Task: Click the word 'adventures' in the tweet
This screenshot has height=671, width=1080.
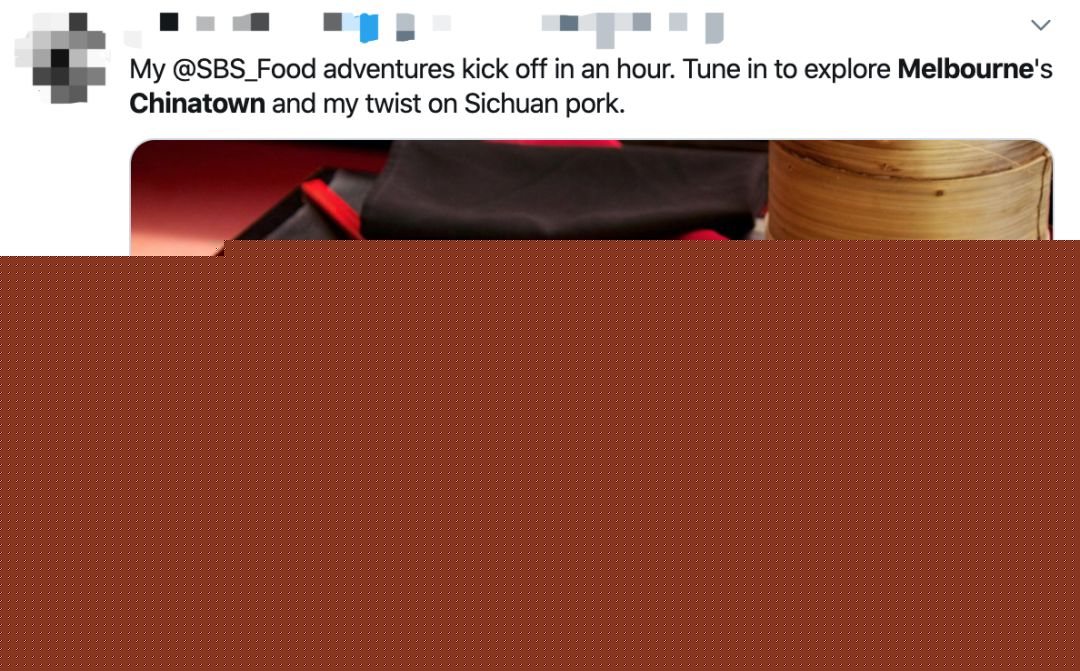Action: tap(388, 70)
